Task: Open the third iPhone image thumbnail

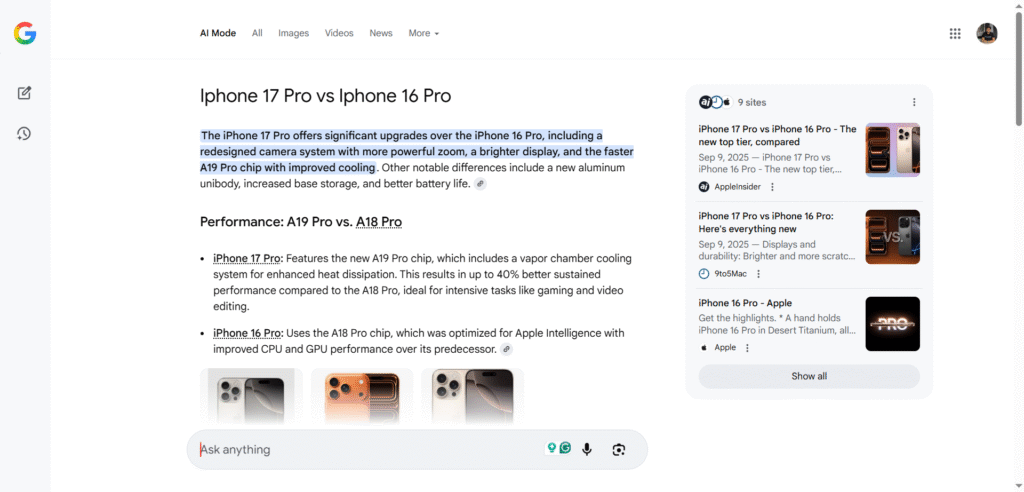Action: pyautogui.click(x=472, y=397)
